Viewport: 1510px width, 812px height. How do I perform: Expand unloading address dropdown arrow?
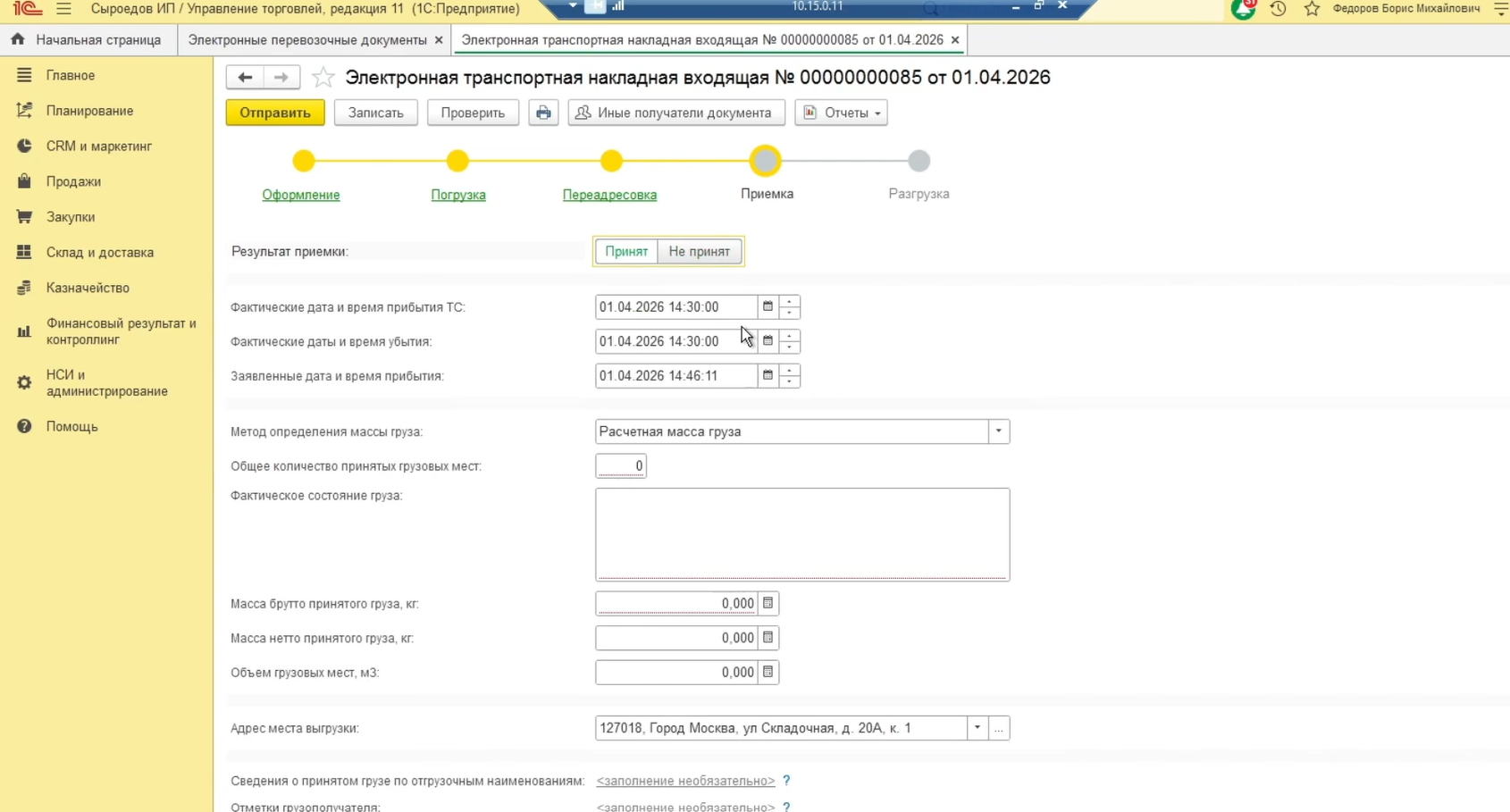coord(977,728)
